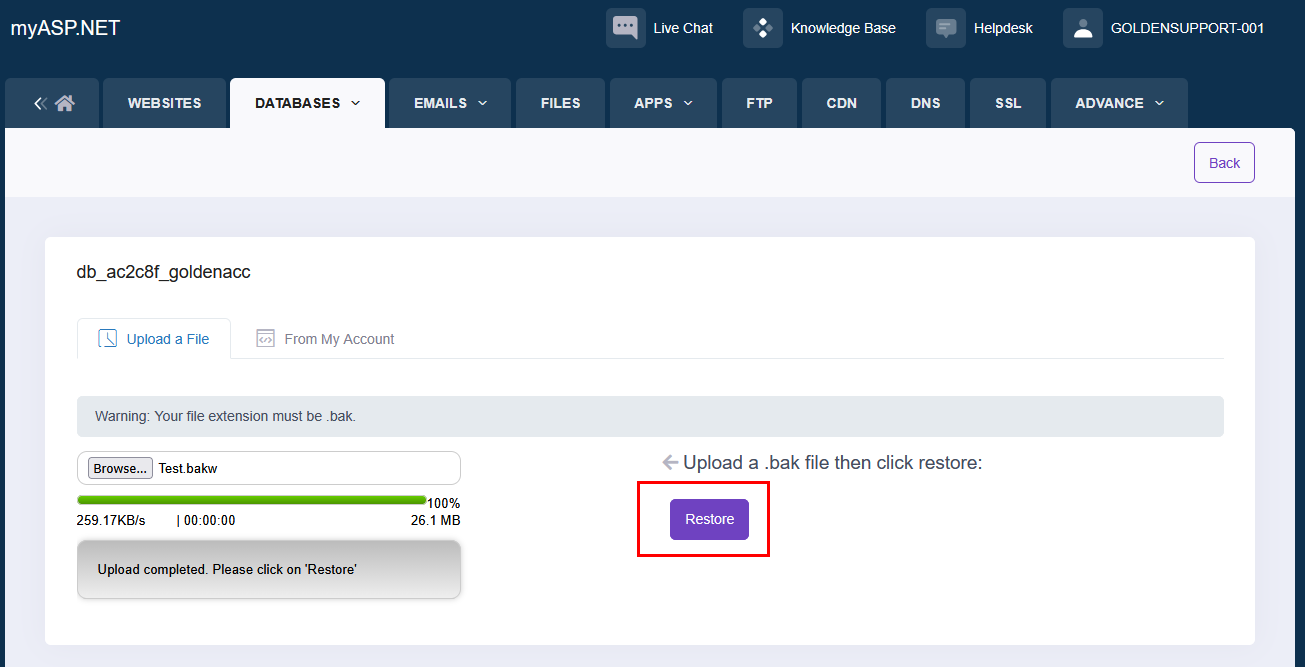Open the Knowledge Base icon
Image resolution: width=1305 pixels, height=667 pixels.
762,28
